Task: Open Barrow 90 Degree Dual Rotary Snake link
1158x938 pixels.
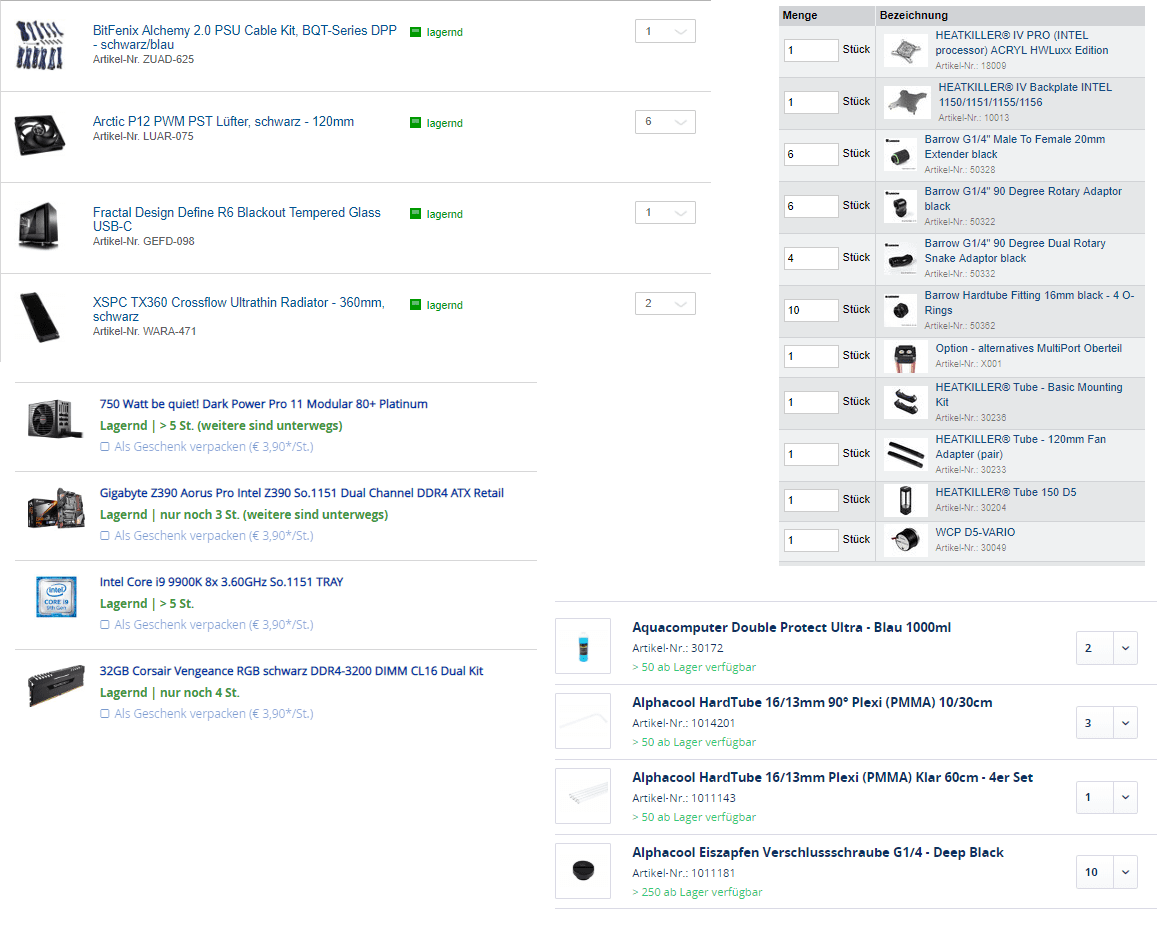Action: (1015, 250)
